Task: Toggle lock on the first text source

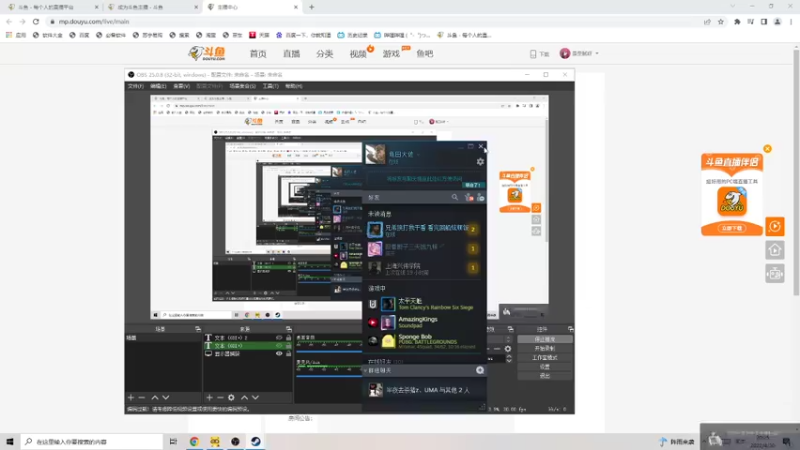Action: (x=288, y=338)
